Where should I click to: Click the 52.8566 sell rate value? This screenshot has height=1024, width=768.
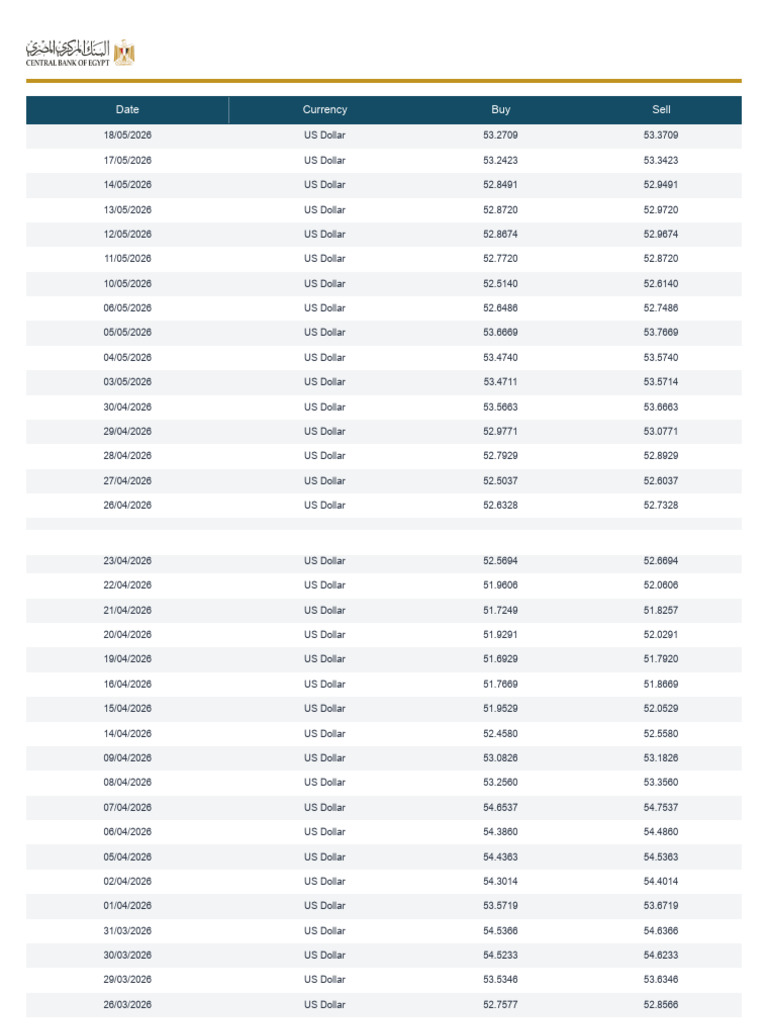point(661,1004)
